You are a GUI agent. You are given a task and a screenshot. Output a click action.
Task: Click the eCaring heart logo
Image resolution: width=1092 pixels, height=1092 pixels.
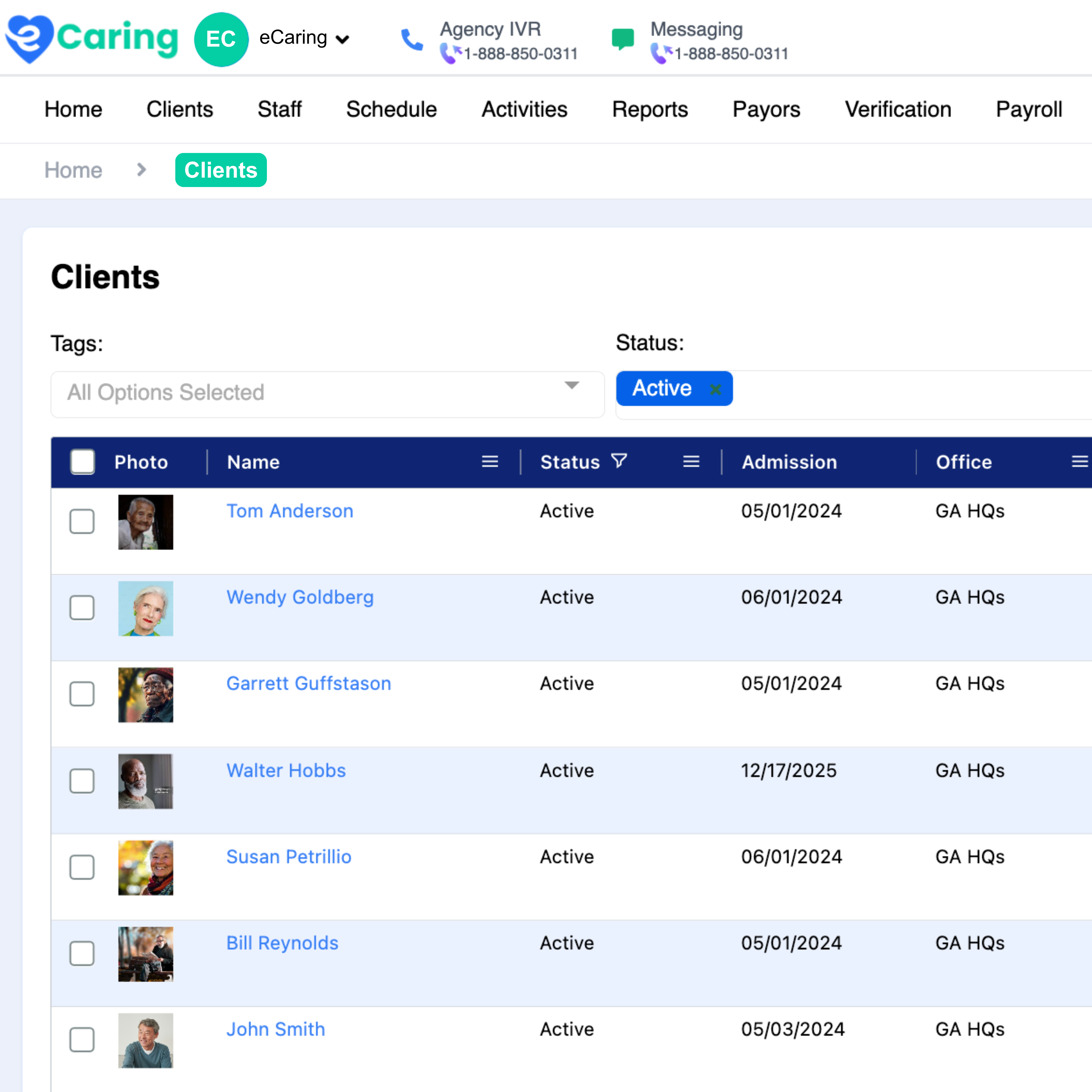coord(29,39)
